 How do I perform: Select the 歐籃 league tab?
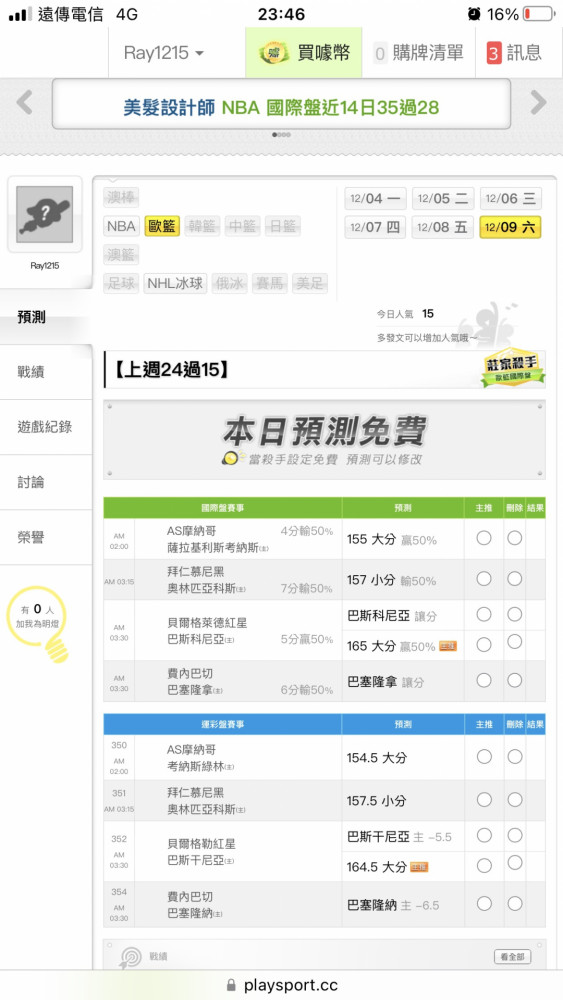coord(162,226)
